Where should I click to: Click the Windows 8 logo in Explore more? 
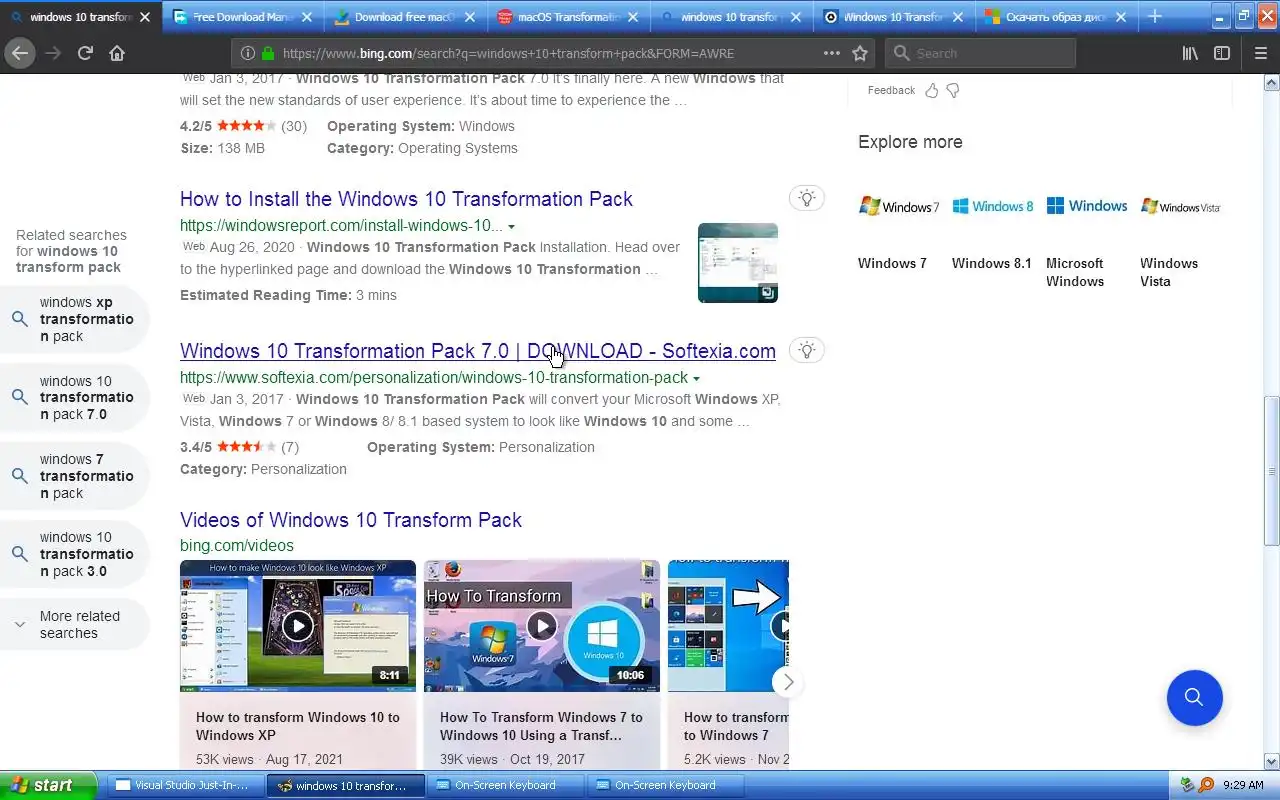[x=992, y=206]
